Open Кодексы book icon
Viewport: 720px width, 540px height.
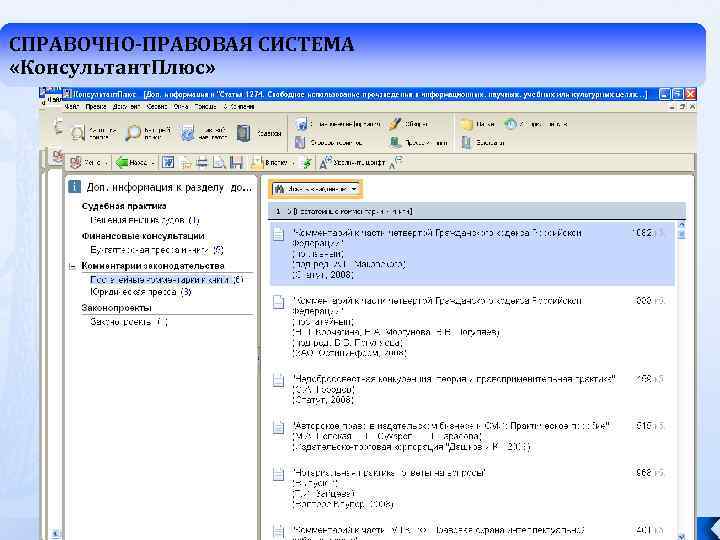[243, 133]
